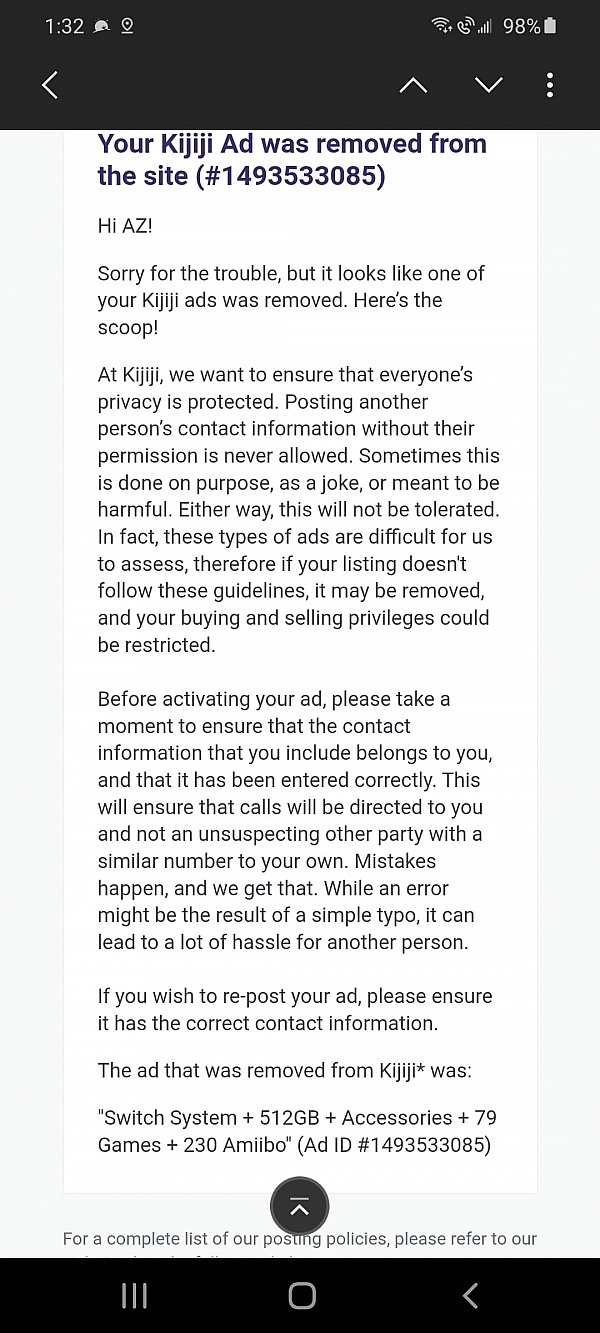Tap the 98% battery percentage text
600x1333 pixels.
pyautogui.click(x=521, y=26)
